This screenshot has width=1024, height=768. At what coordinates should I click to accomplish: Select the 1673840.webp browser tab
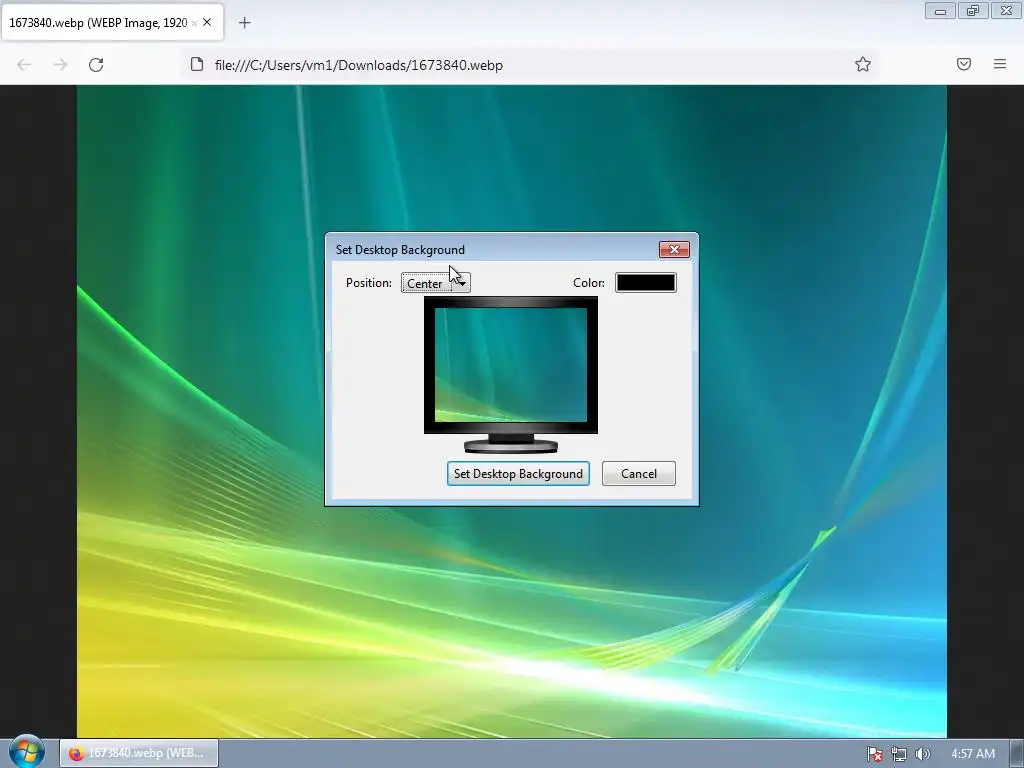tap(112, 22)
